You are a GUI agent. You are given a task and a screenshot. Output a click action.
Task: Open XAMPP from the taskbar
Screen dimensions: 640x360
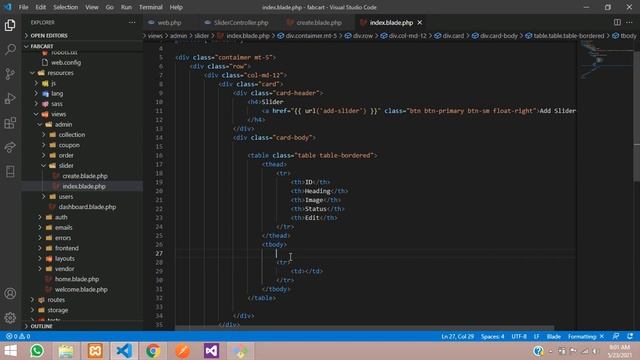point(95,351)
